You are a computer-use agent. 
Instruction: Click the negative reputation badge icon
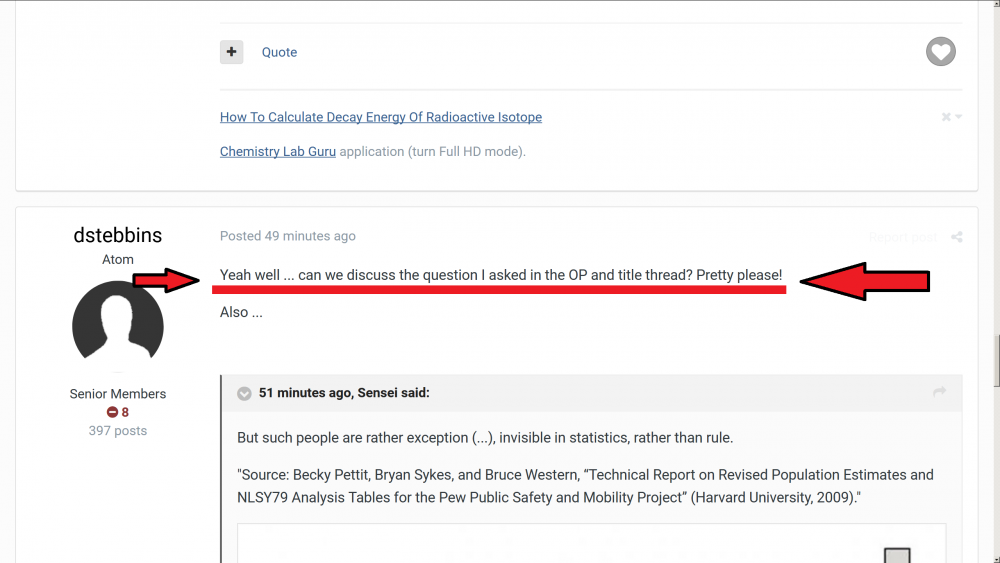[x=112, y=412]
